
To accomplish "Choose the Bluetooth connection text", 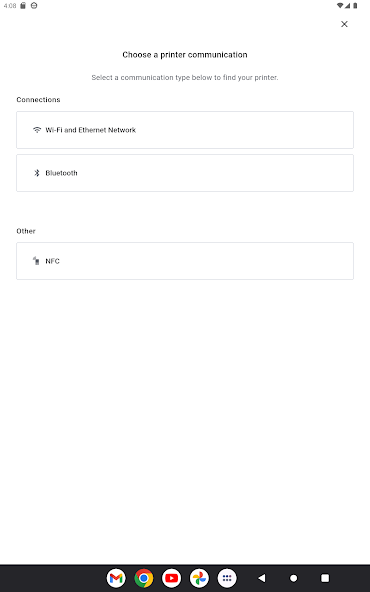I will (x=62, y=173).
